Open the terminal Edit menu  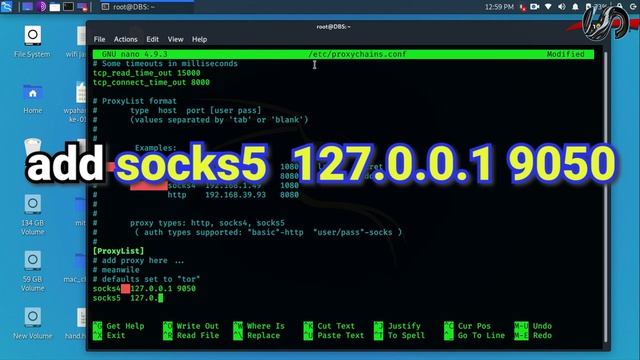click(x=152, y=39)
